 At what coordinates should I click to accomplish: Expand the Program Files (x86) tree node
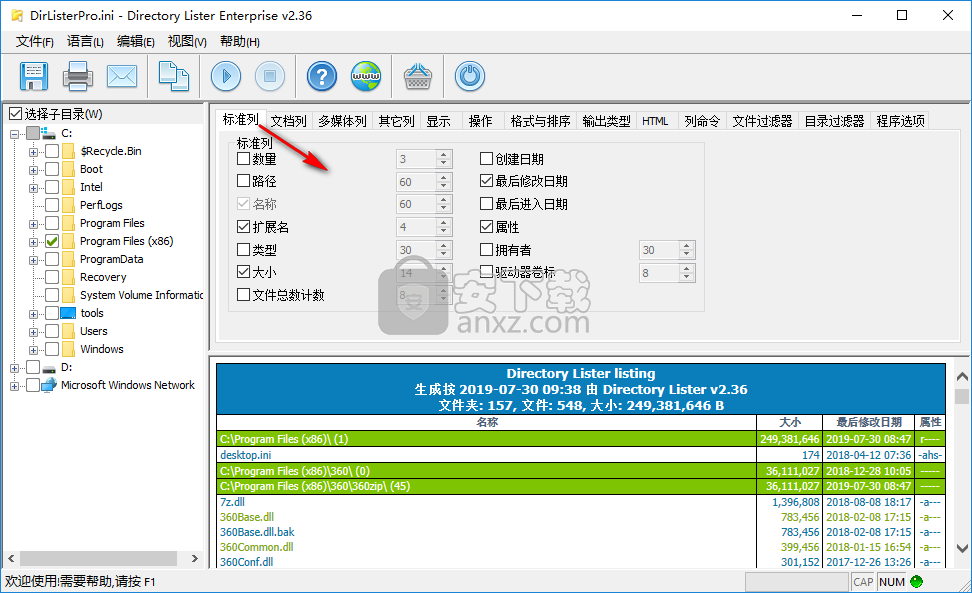point(34,241)
